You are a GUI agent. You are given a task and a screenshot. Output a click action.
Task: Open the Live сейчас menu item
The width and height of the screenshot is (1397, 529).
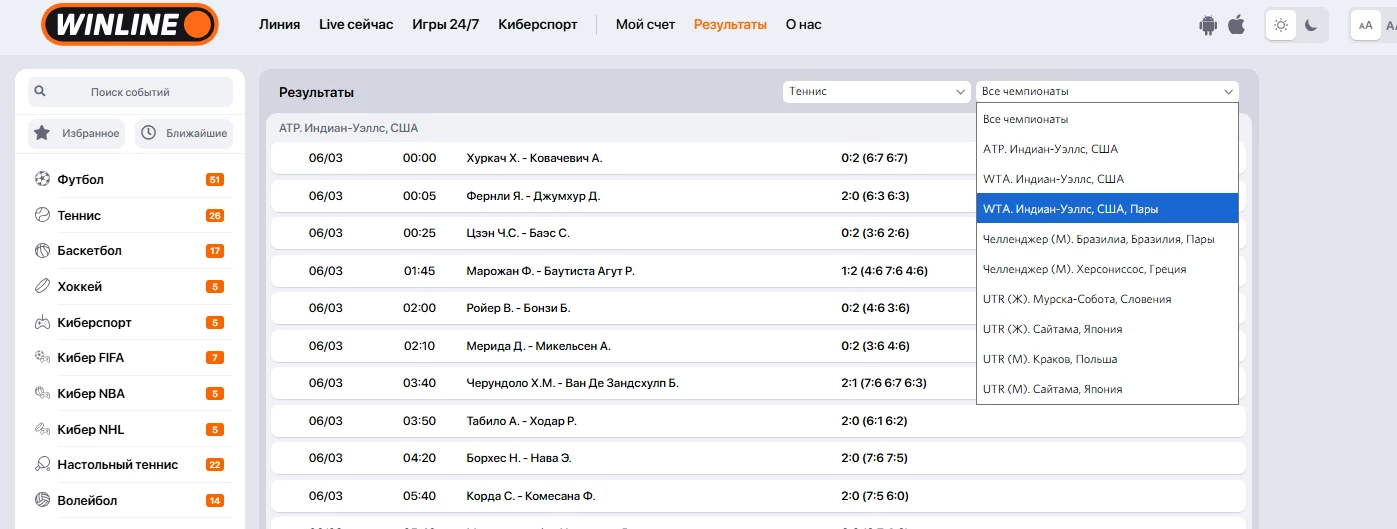(x=356, y=25)
